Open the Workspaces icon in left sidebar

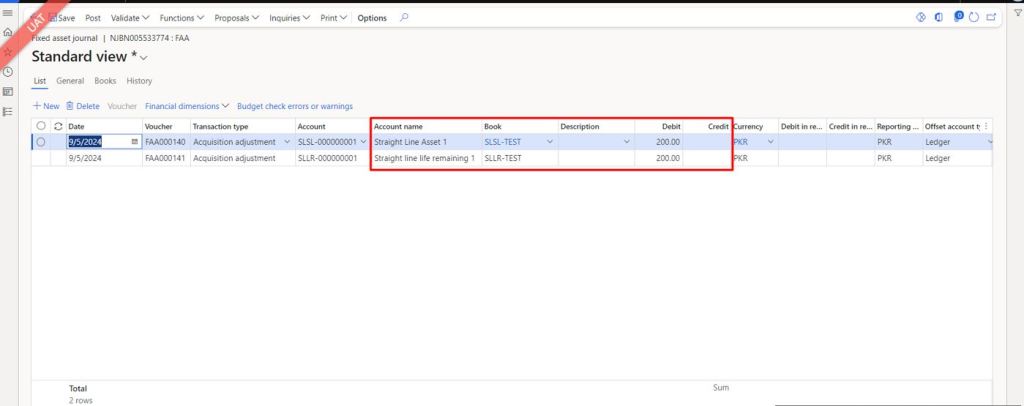pyautogui.click(x=8, y=91)
